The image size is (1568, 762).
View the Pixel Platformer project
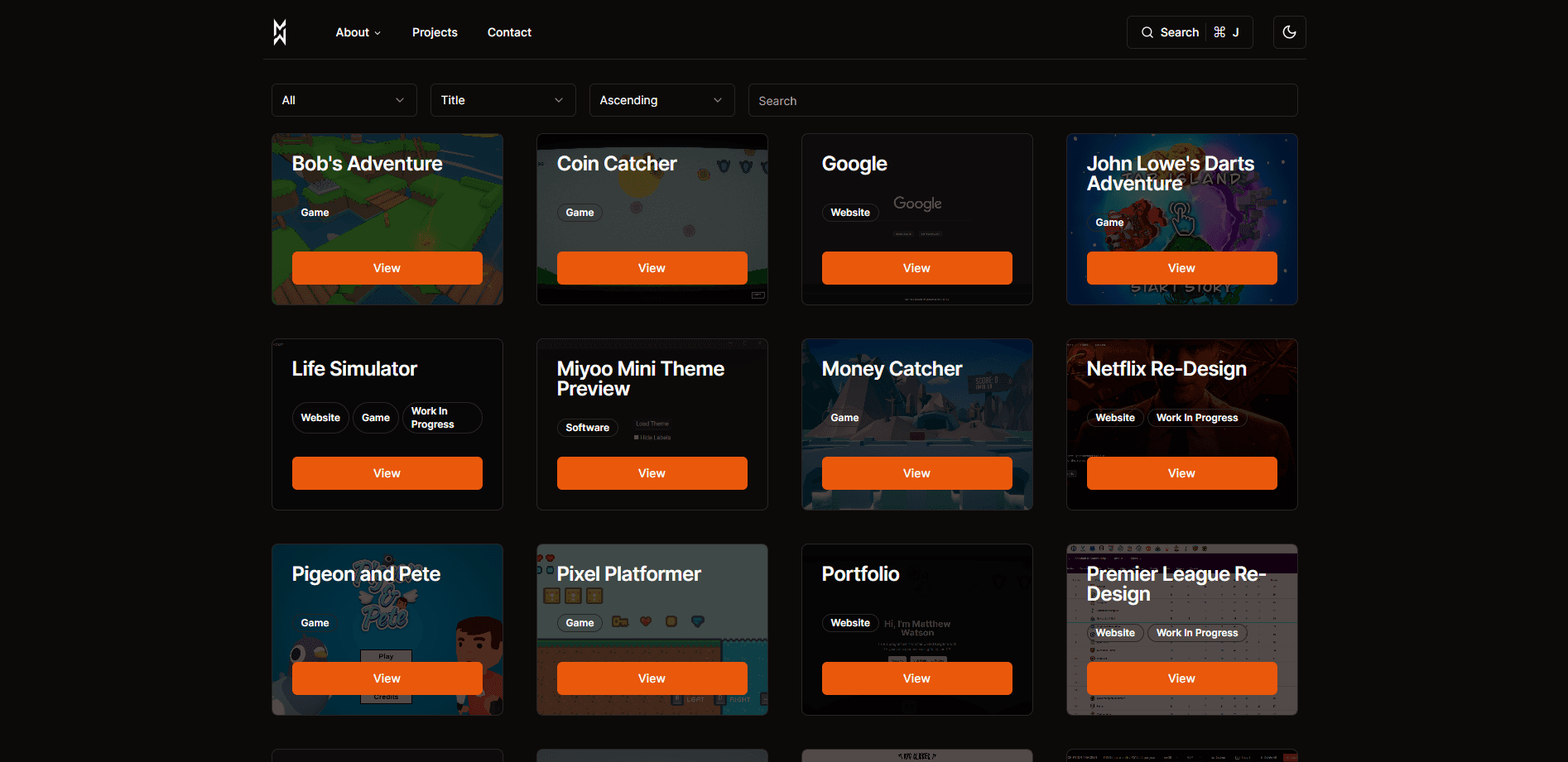(652, 678)
